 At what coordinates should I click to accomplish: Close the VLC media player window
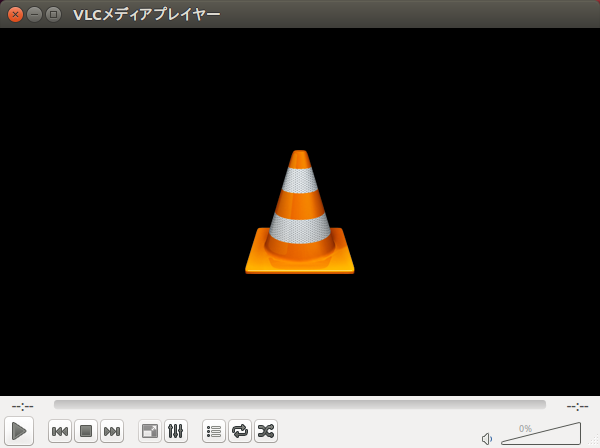pyautogui.click(x=15, y=15)
